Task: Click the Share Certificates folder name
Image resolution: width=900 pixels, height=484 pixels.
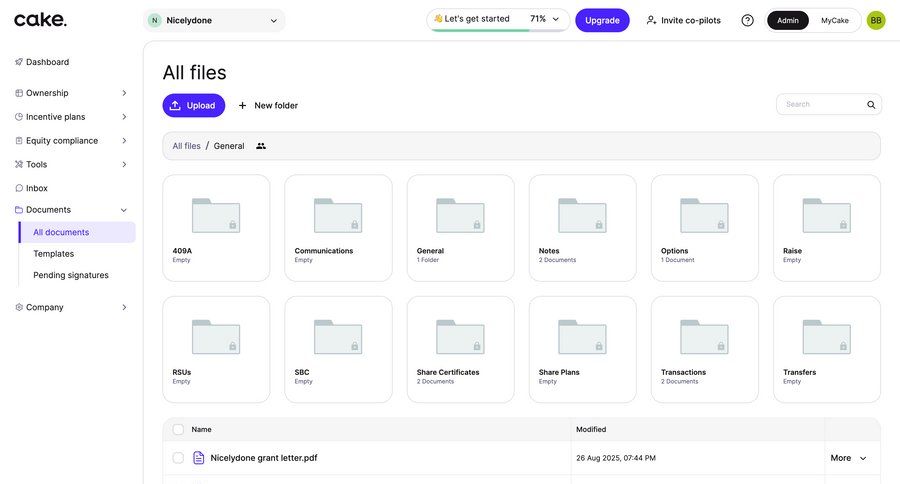Action: click(x=448, y=372)
